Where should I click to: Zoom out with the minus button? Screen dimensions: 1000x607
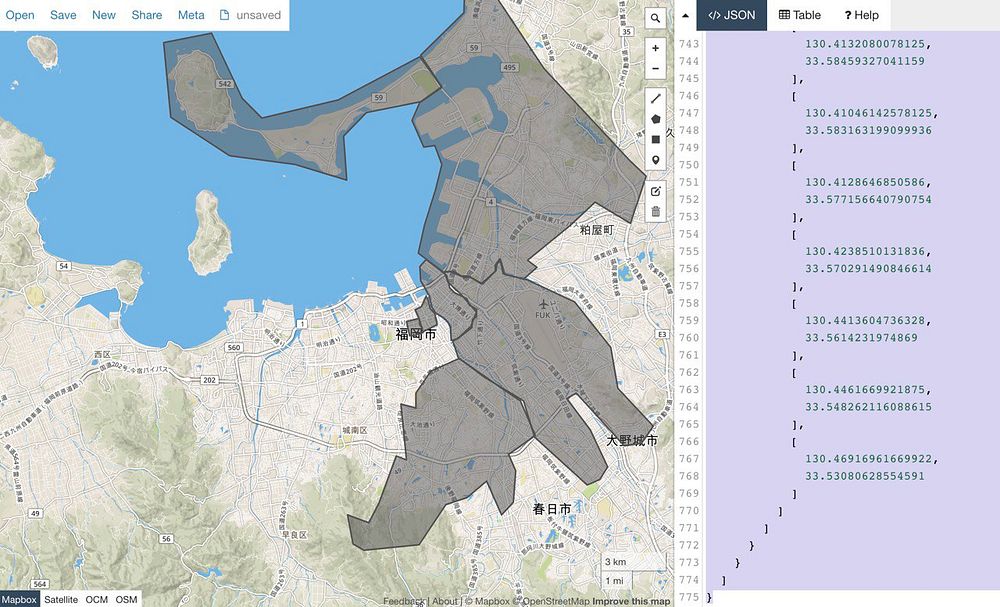click(x=655, y=69)
